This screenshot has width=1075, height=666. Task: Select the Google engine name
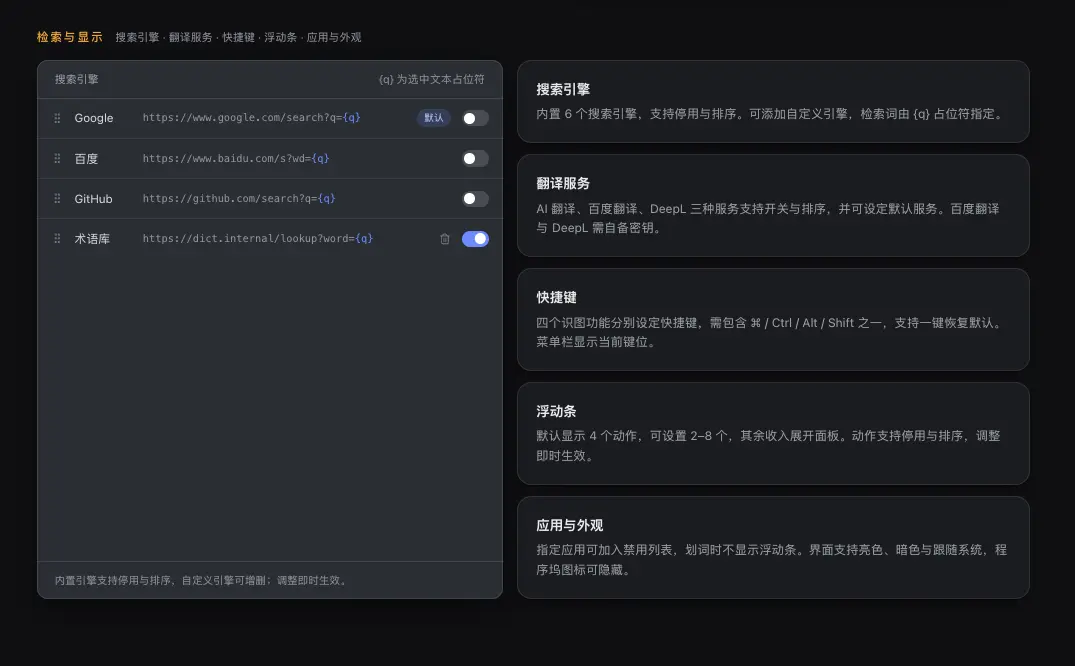[94, 118]
